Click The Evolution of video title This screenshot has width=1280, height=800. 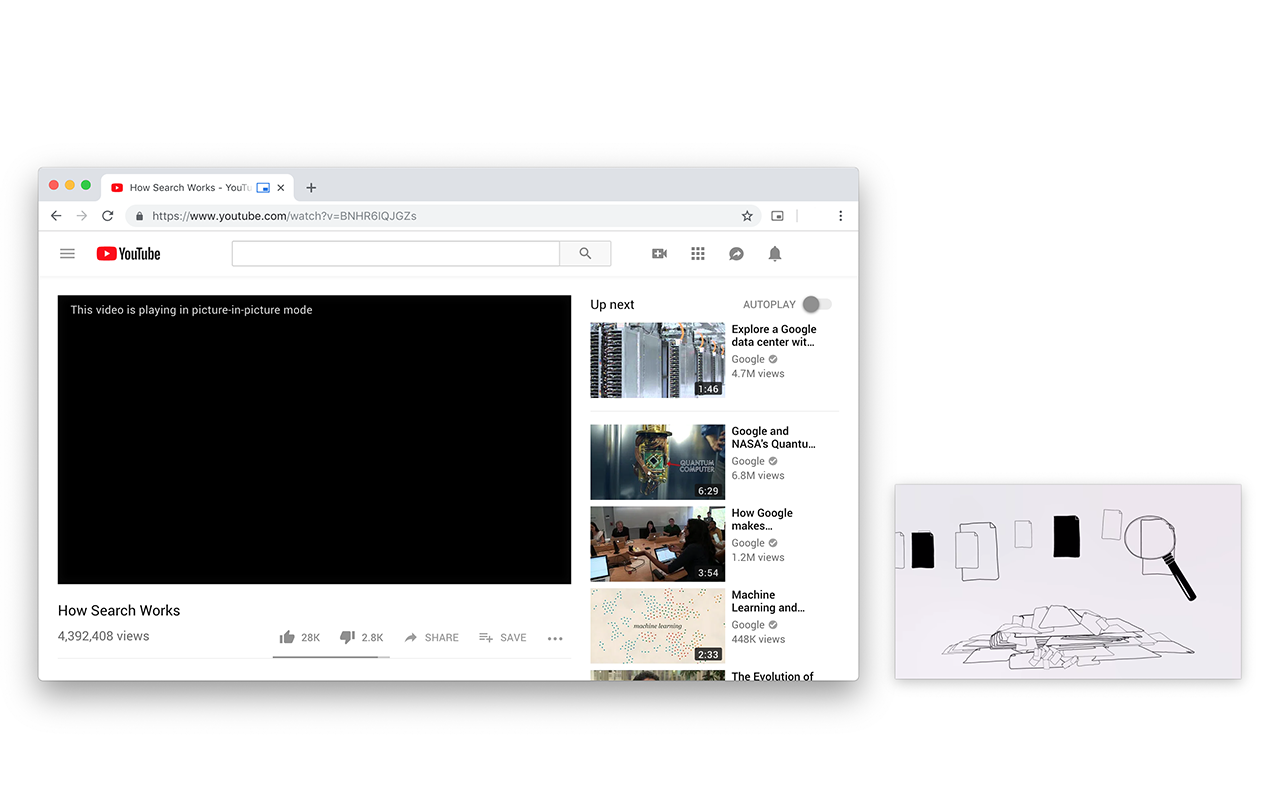pos(773,676)
